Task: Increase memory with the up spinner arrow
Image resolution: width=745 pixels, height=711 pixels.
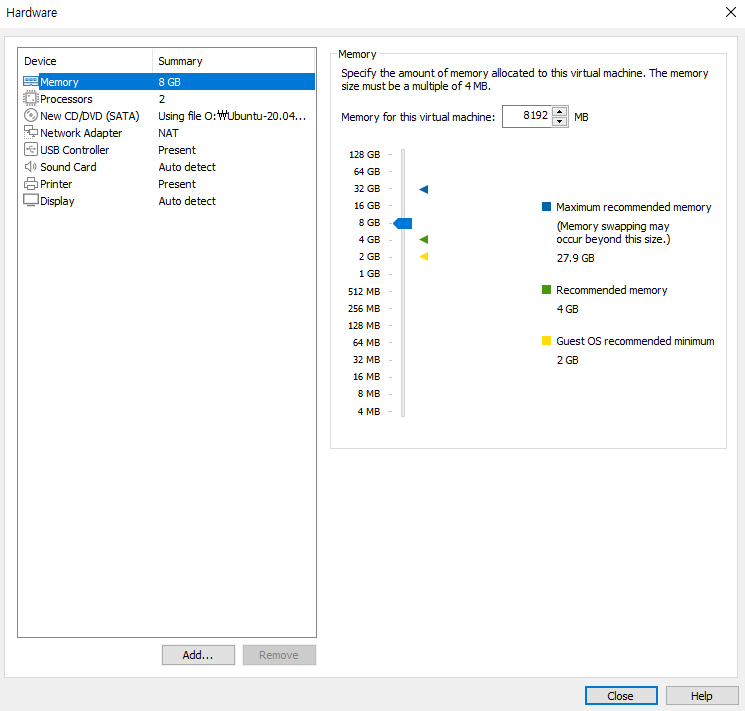Action: point(560,112)
